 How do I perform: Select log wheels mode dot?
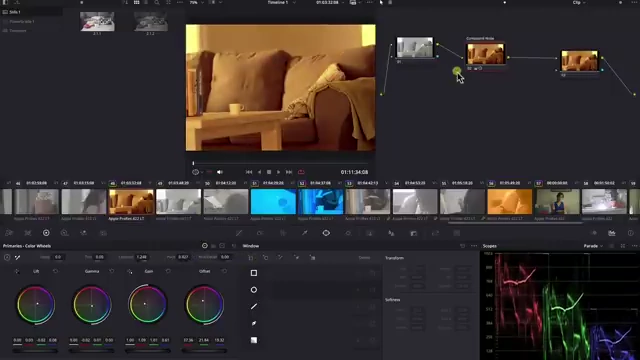click(222, 246)
